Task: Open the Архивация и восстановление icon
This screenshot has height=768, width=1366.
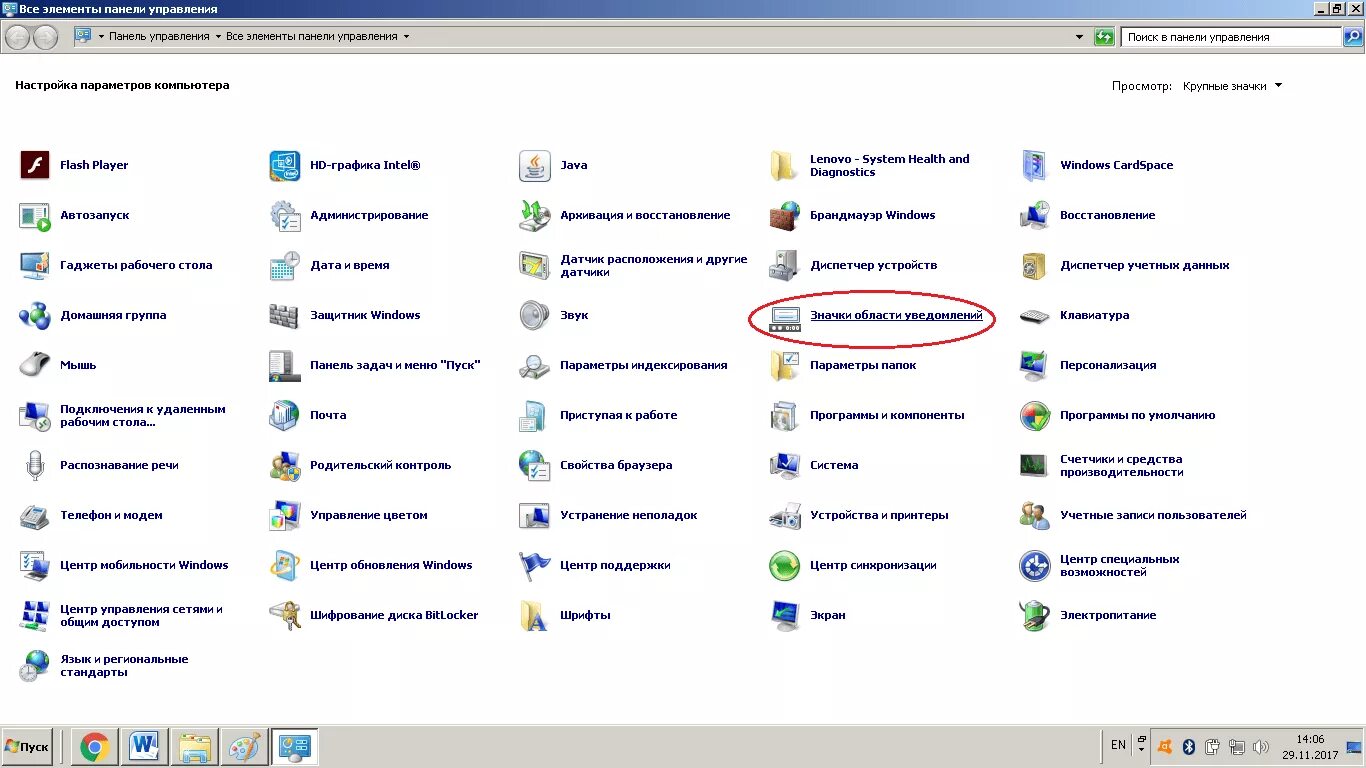Action: point(535,215)
